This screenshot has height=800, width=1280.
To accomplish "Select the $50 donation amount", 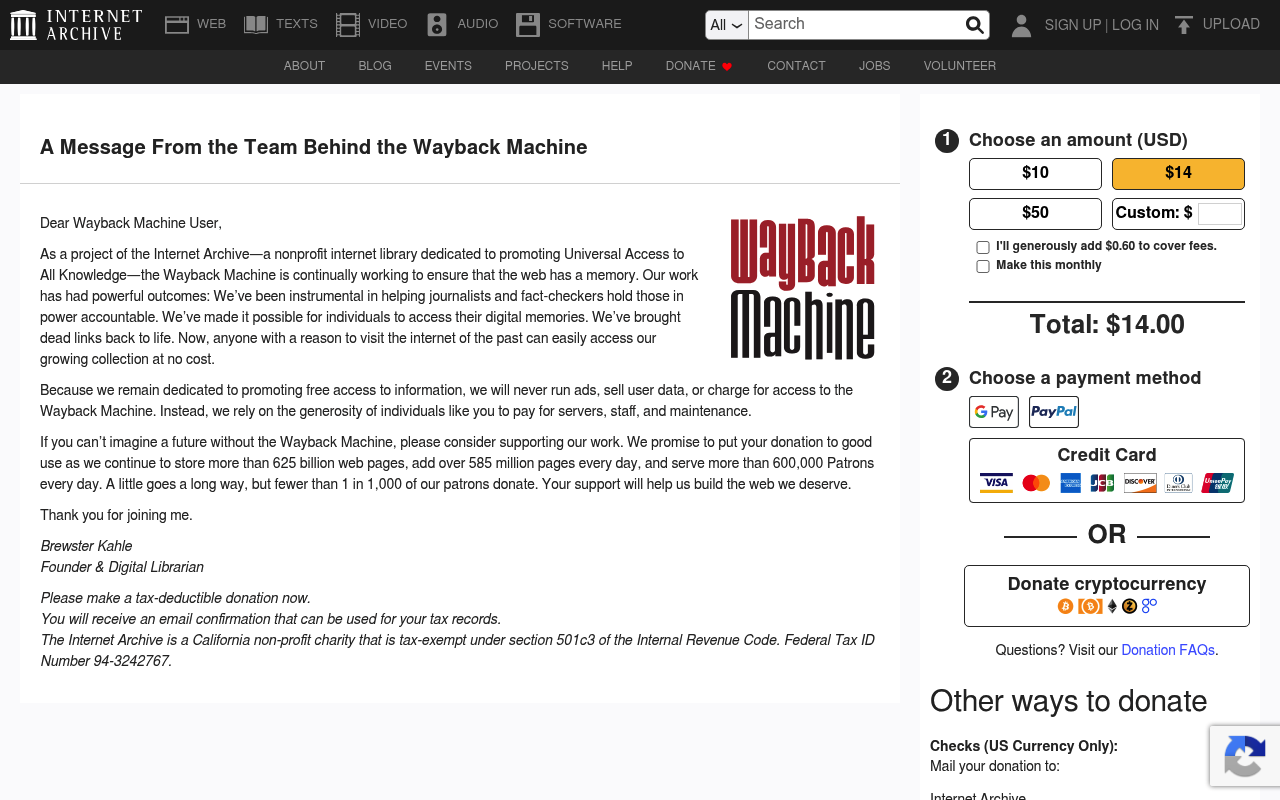I will click(x=1035, y=213).
